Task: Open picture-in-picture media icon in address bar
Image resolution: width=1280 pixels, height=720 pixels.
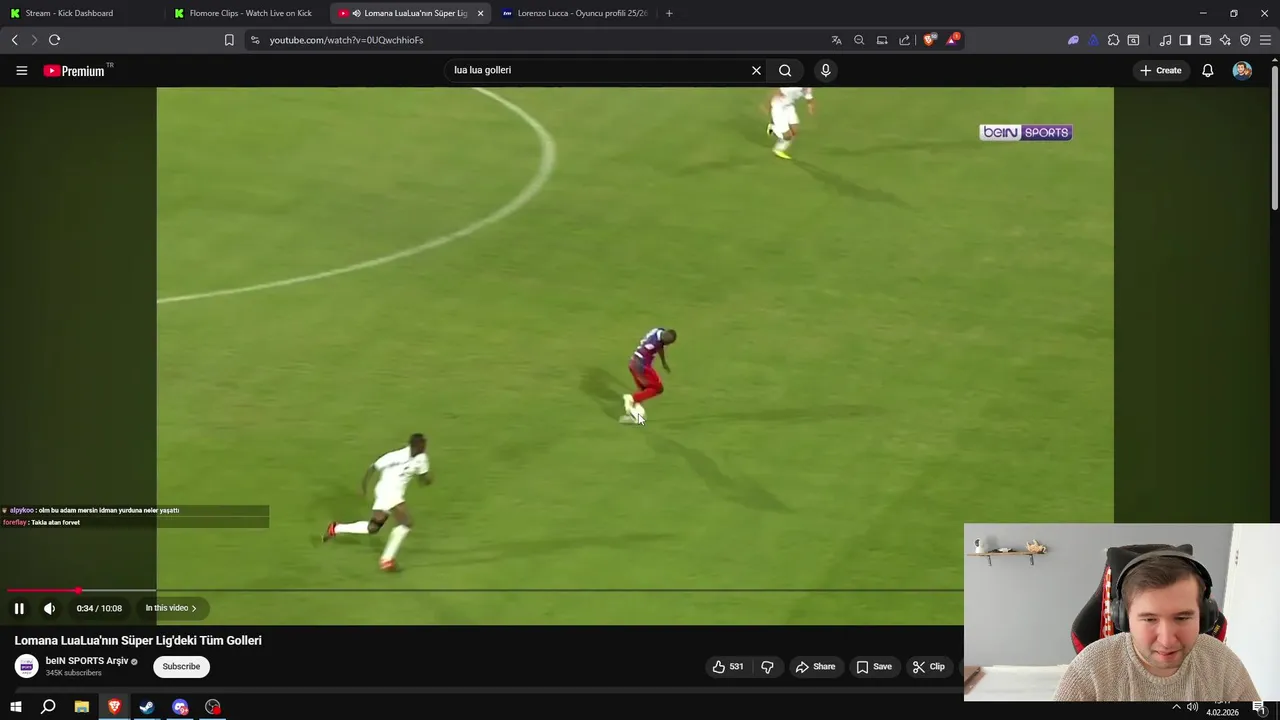Action: coord(882,40)
